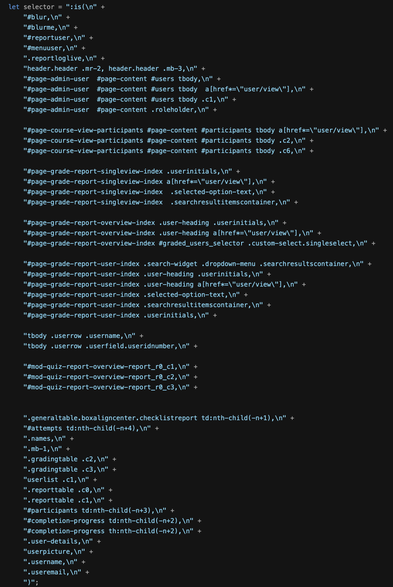Click the .search-widget .dropdown-menu line
The height and width of the screenshot is (587, 393).
198,264
